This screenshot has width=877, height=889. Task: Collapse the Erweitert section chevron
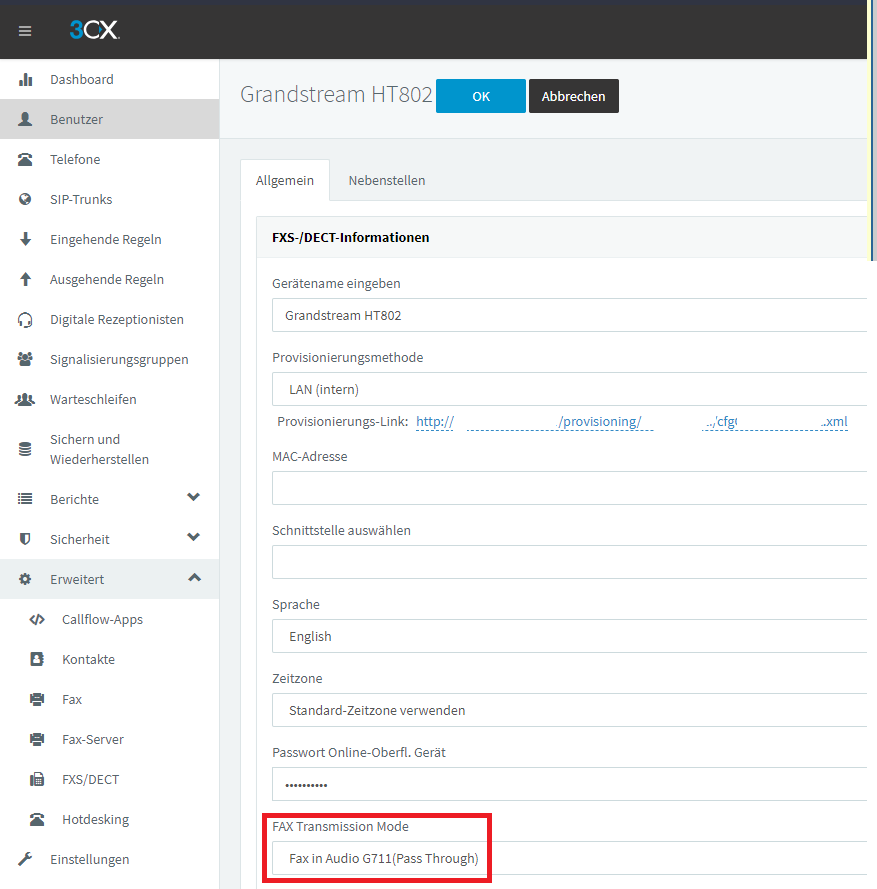[194, 578]
